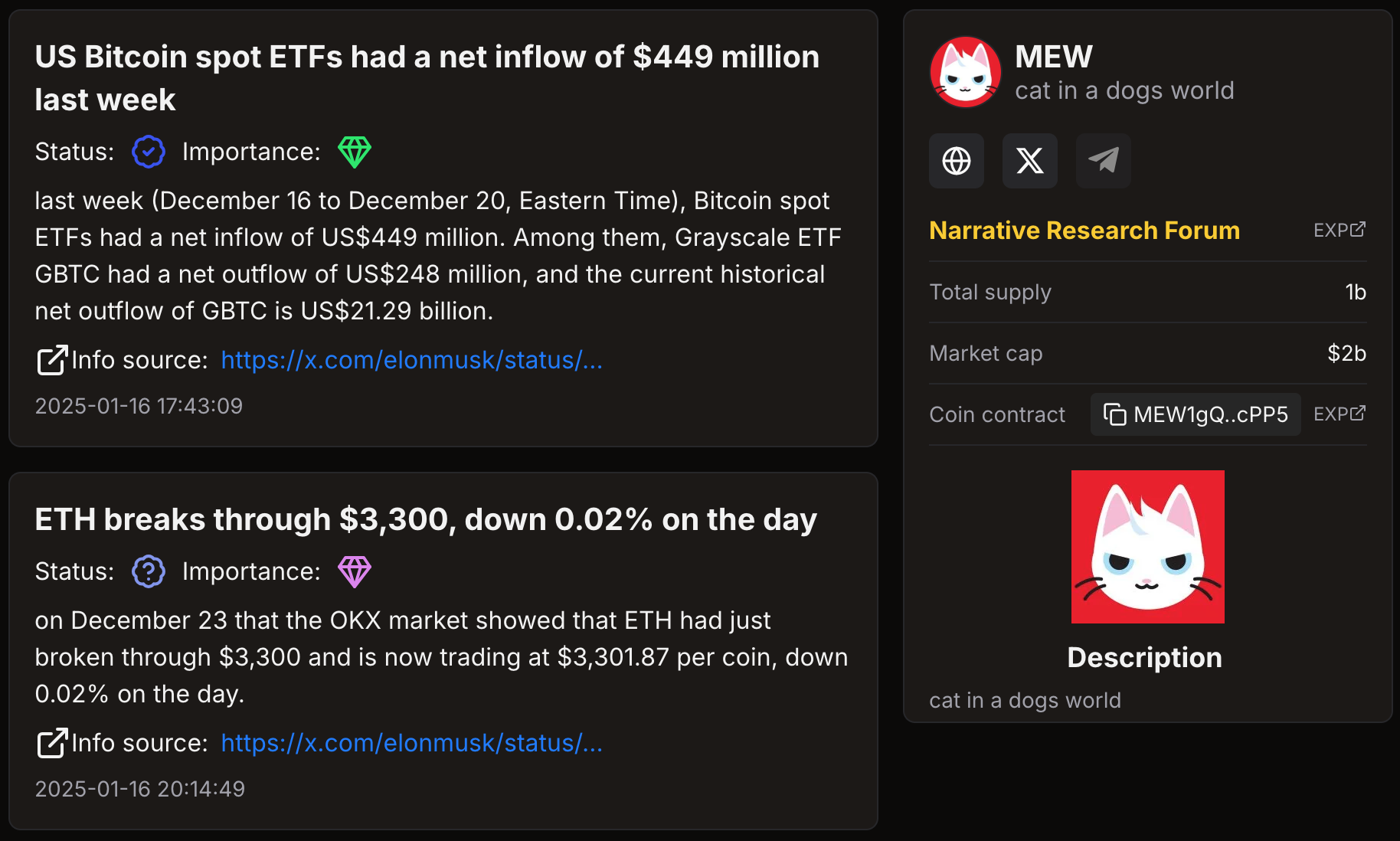Screen dimensions: 1400x841
Task: Click the unverified question-mark status badge
Action: 149,571
